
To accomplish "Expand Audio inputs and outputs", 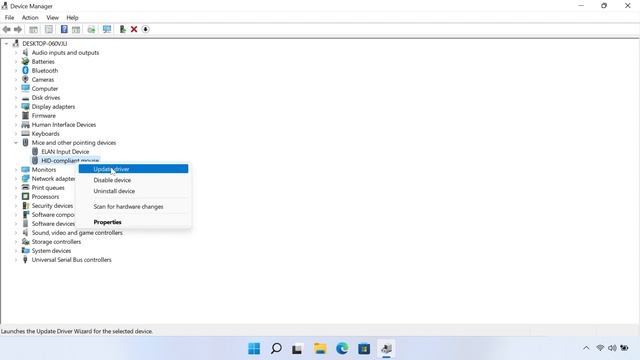I will pos(16,53).
